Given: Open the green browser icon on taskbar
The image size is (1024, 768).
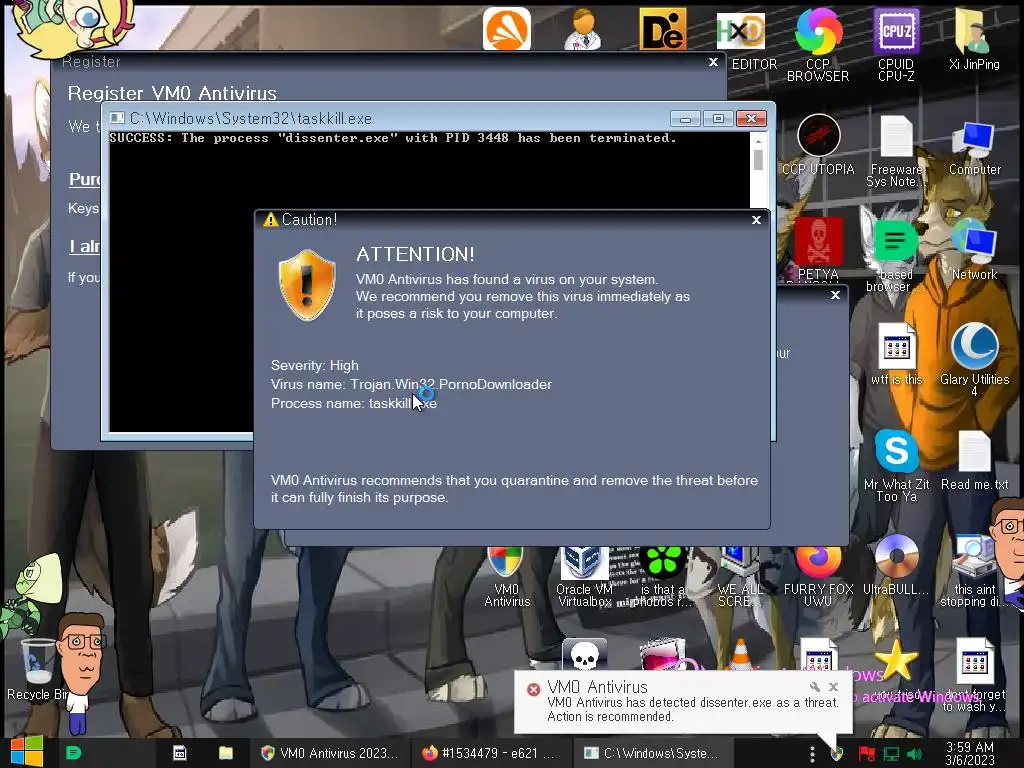Looking at the screenshot, I should (x=74, y=753).
